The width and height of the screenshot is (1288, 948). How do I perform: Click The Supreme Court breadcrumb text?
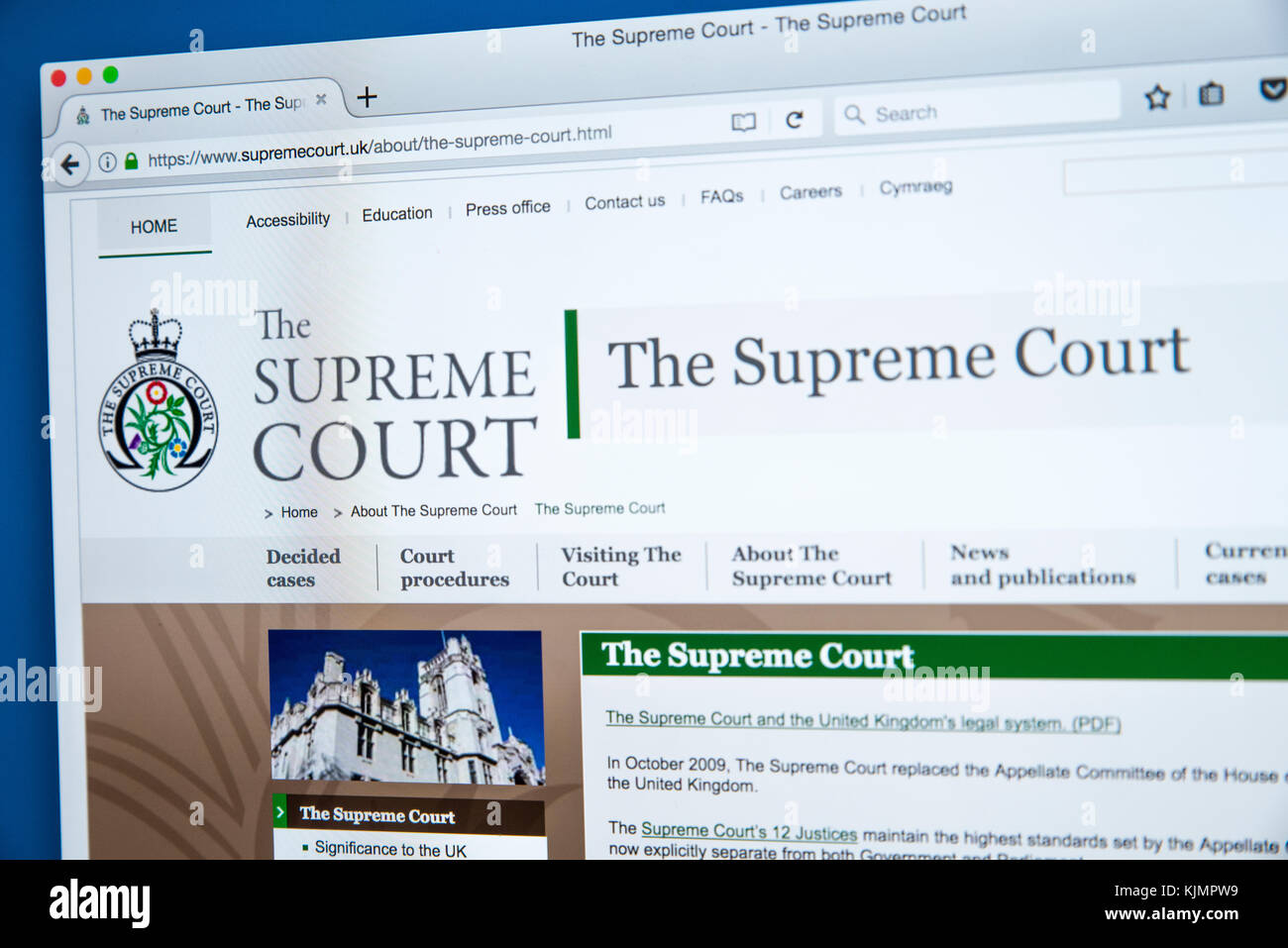click(600, 508)
